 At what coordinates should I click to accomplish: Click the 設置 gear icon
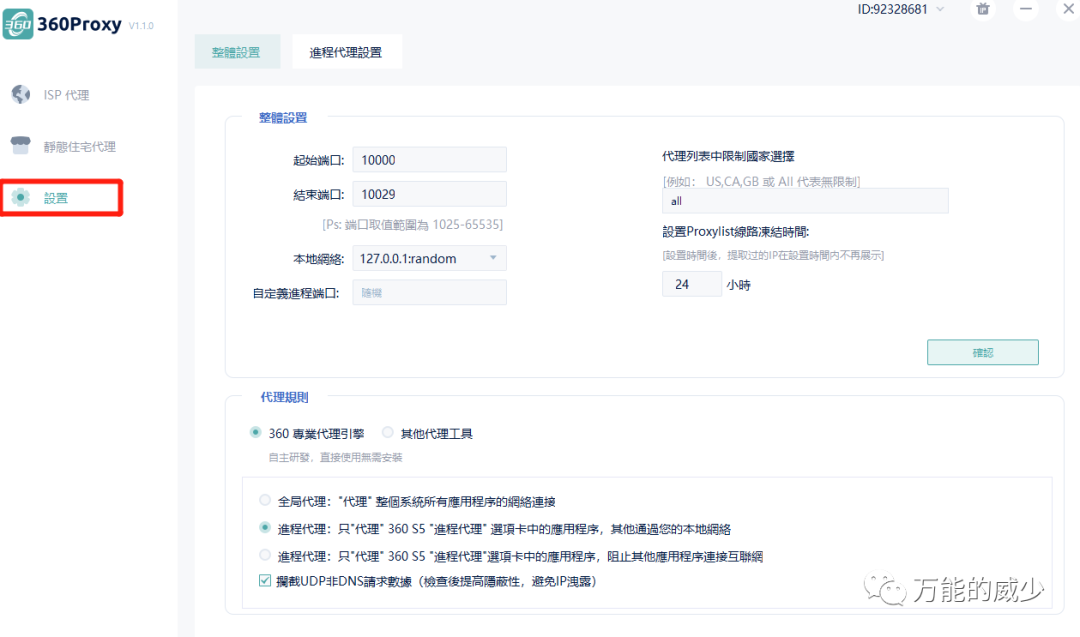tap(21, 198)
